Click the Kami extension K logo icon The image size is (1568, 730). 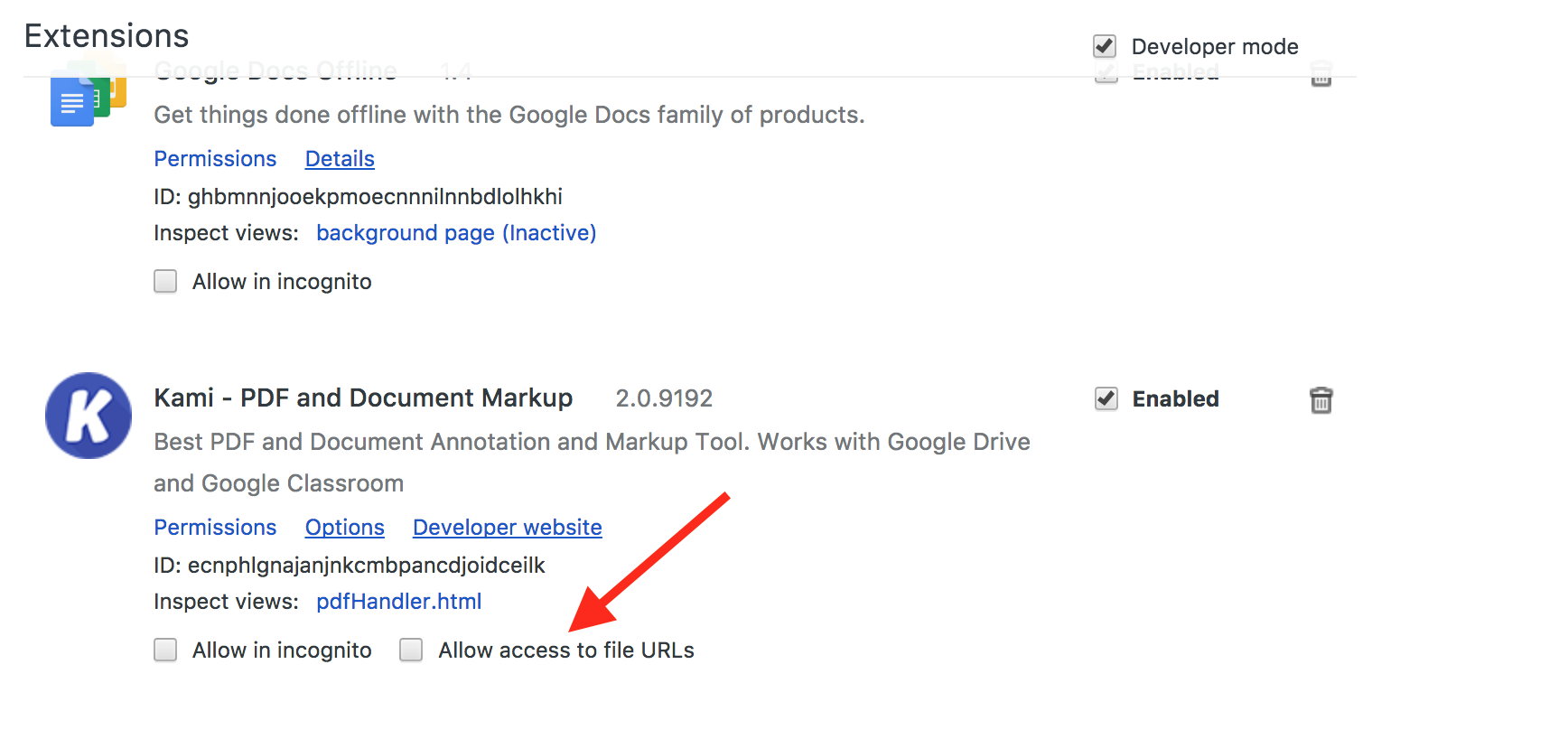(x=89, y=416)
